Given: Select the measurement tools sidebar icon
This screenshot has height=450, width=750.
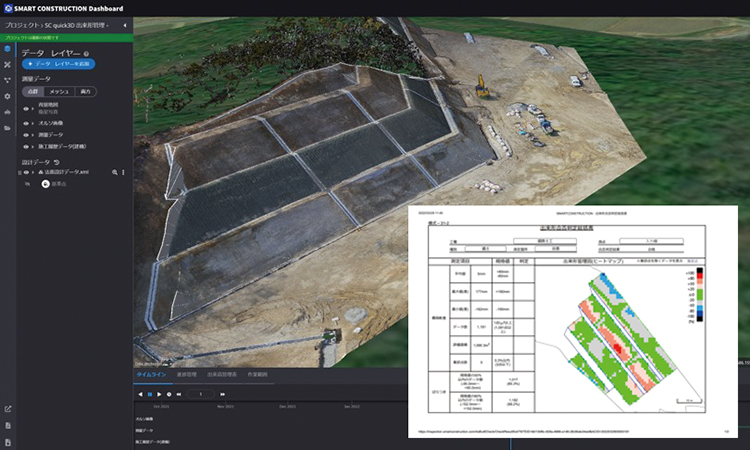Looking at the screenshot, I should click(x=7, y=64).
